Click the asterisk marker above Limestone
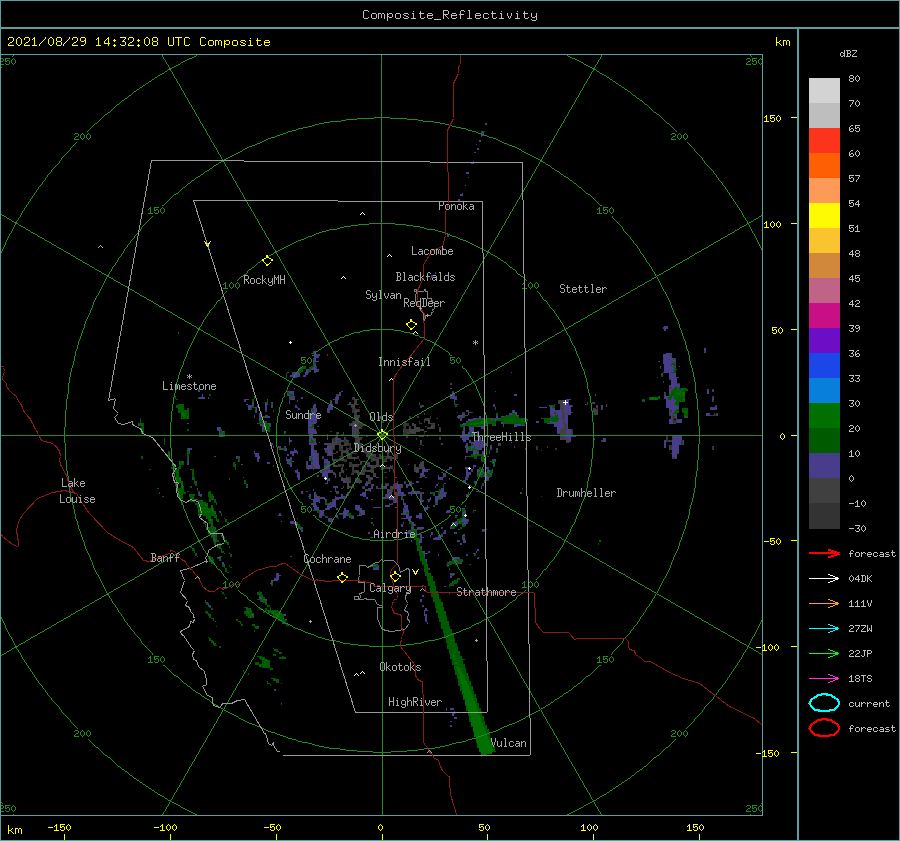 189,377
